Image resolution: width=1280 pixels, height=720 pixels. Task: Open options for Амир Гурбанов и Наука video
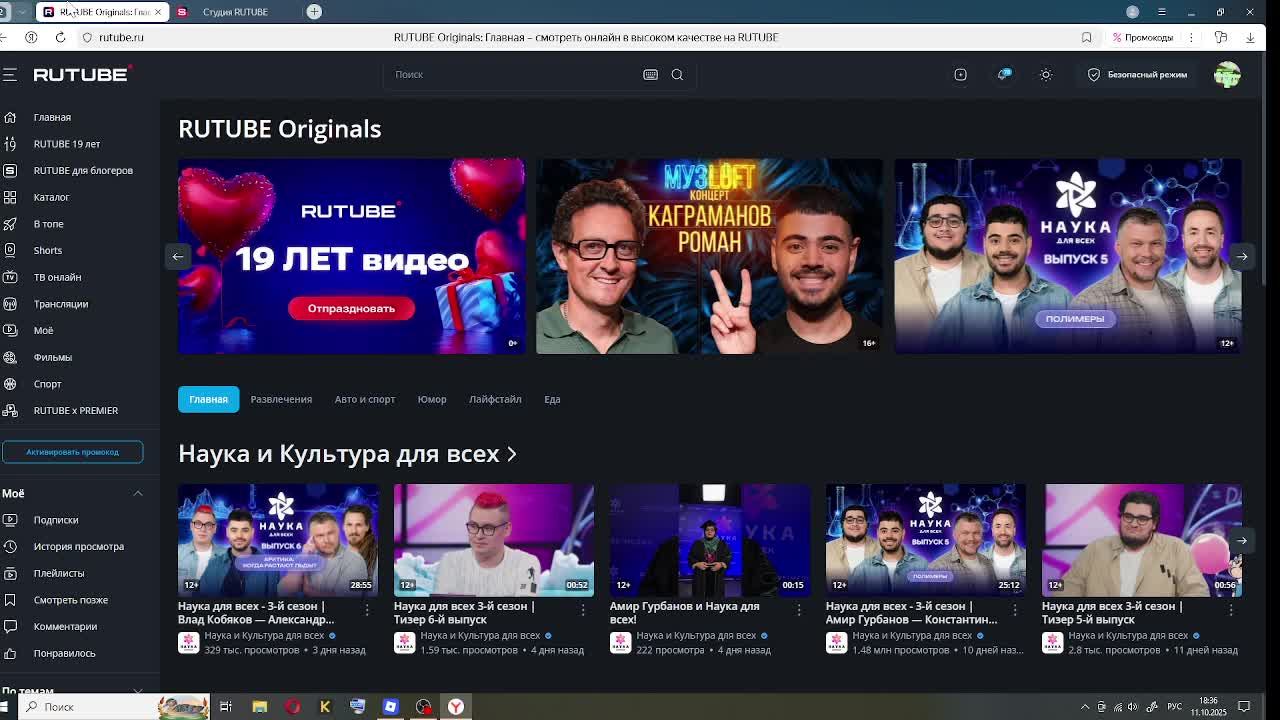click(799, 609)
